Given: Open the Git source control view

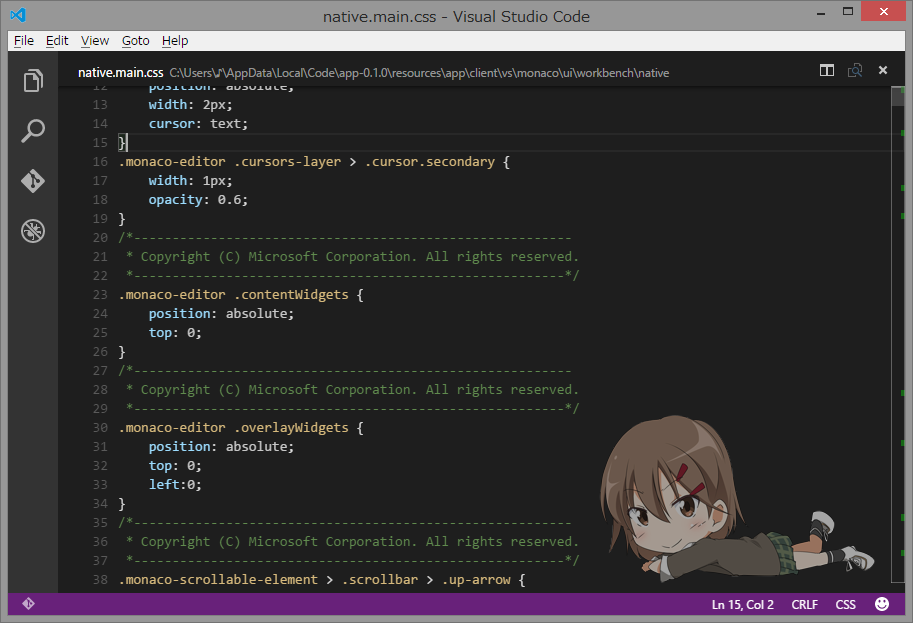Looking at the screenshot, I should click(x=33, y=181).
